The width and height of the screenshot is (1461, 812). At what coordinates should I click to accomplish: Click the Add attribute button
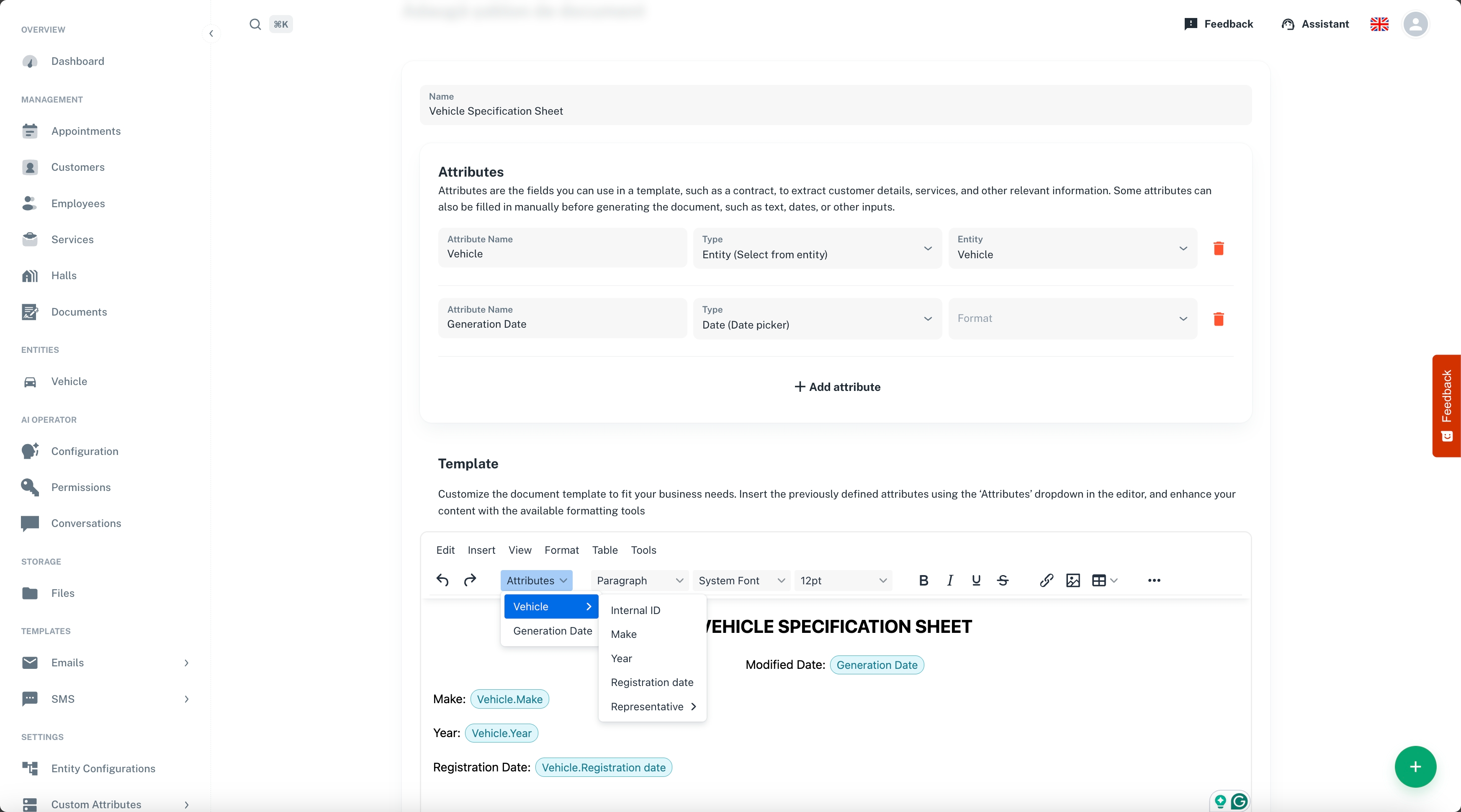pyautogui.click(x=837, y=387)
